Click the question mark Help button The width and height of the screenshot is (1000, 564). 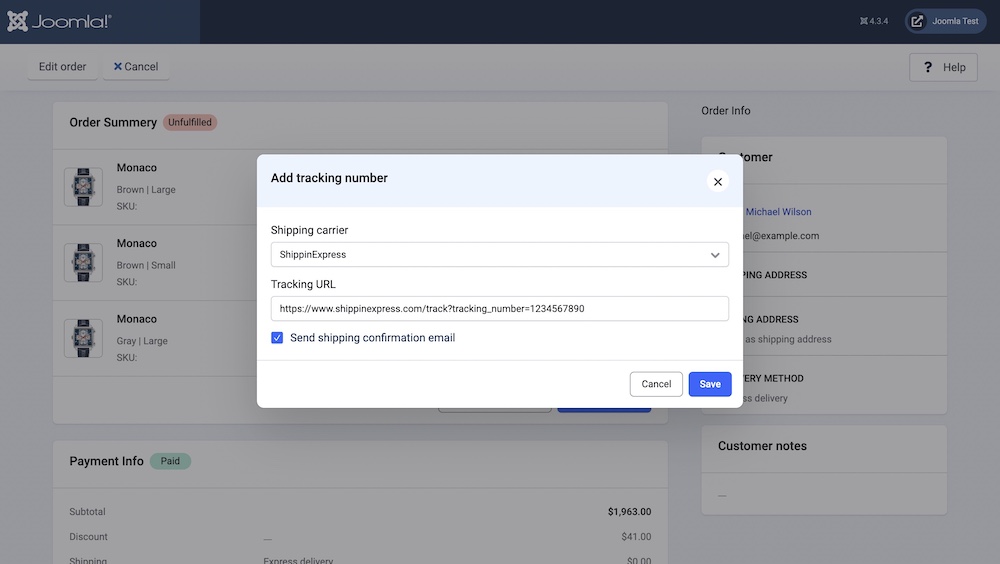pos(942,67)
